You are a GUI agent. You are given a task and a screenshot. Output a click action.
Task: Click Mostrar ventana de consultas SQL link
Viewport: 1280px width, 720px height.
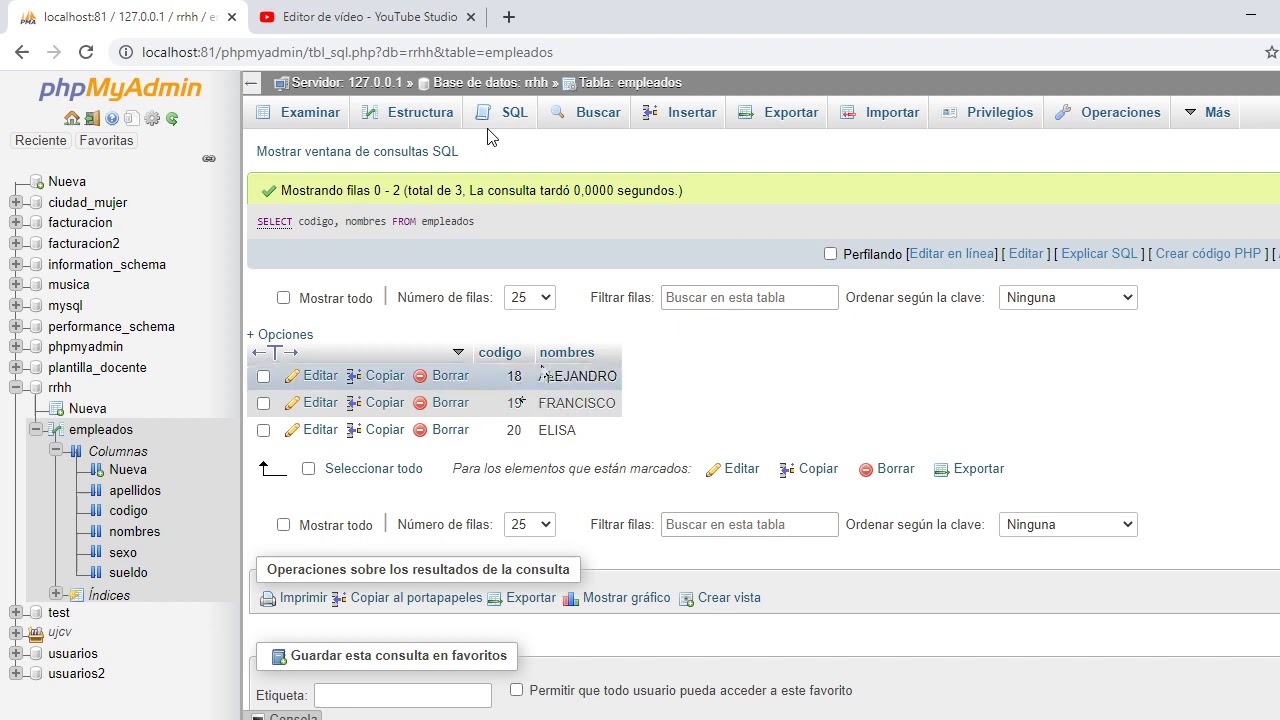[x=357, y=151]
